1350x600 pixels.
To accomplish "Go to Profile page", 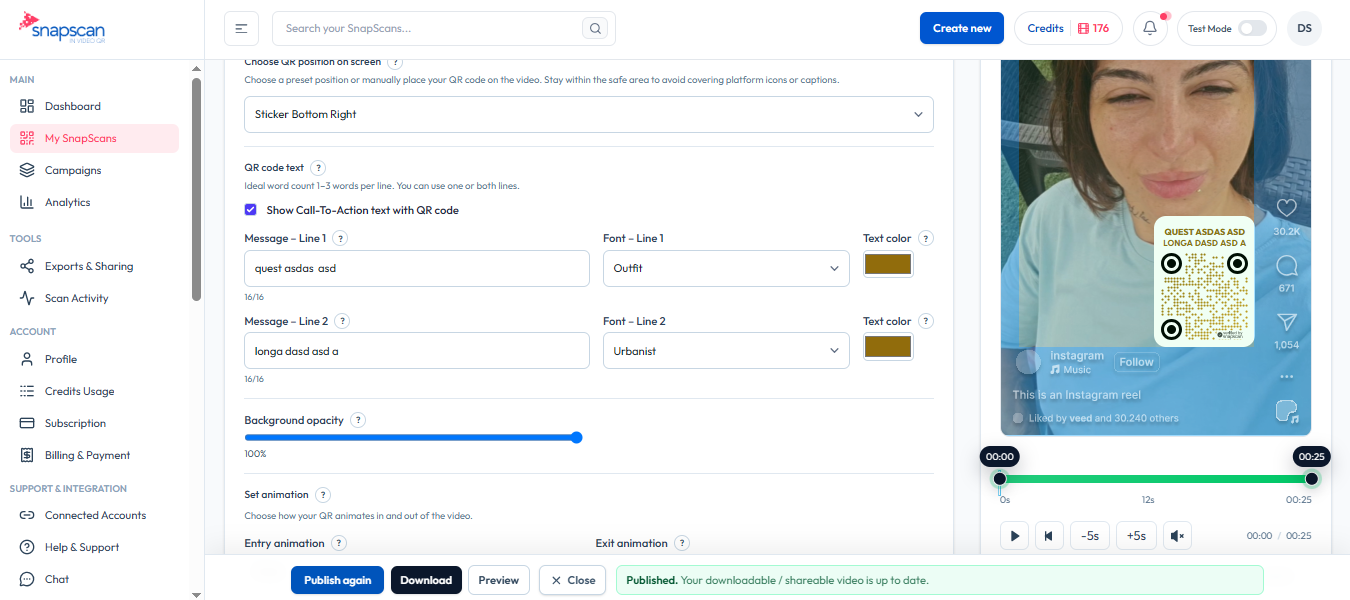I will pyautogui.click(x=95, y=359).
